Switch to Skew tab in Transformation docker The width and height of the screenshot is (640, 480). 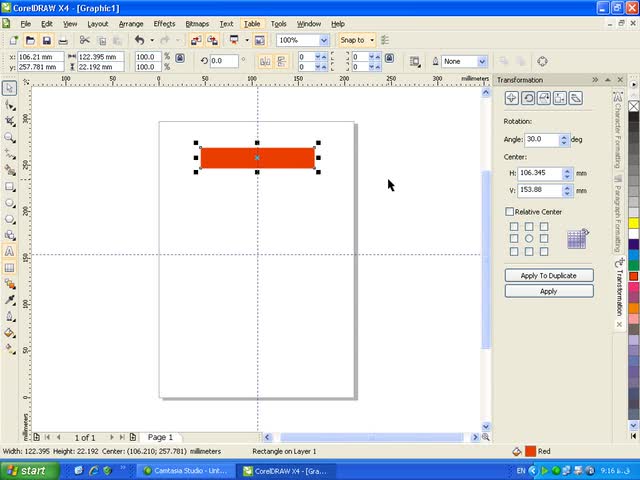[x=576, y=98]
